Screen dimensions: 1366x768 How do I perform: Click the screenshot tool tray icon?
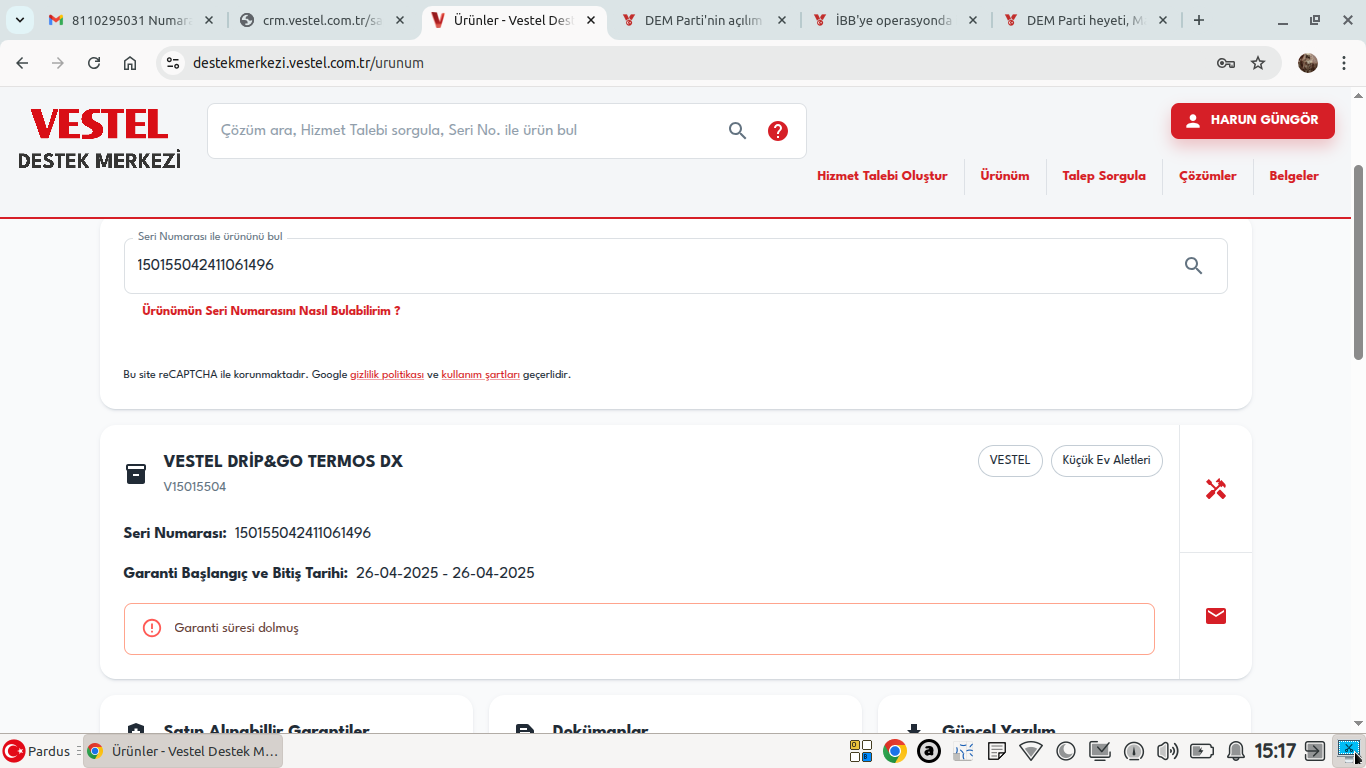(1349, 750)
